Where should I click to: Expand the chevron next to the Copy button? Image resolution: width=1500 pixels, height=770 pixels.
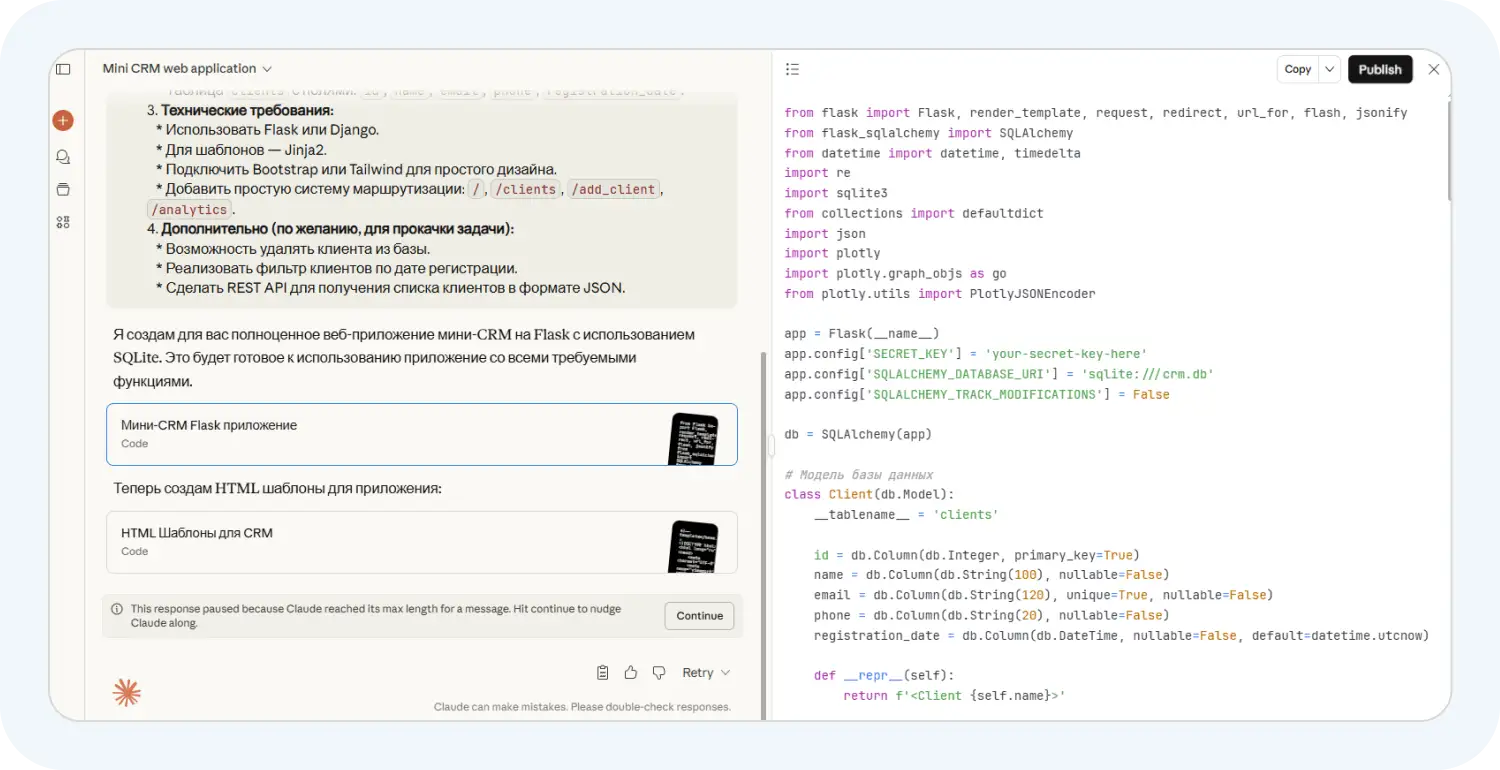tap(1329, 69)
